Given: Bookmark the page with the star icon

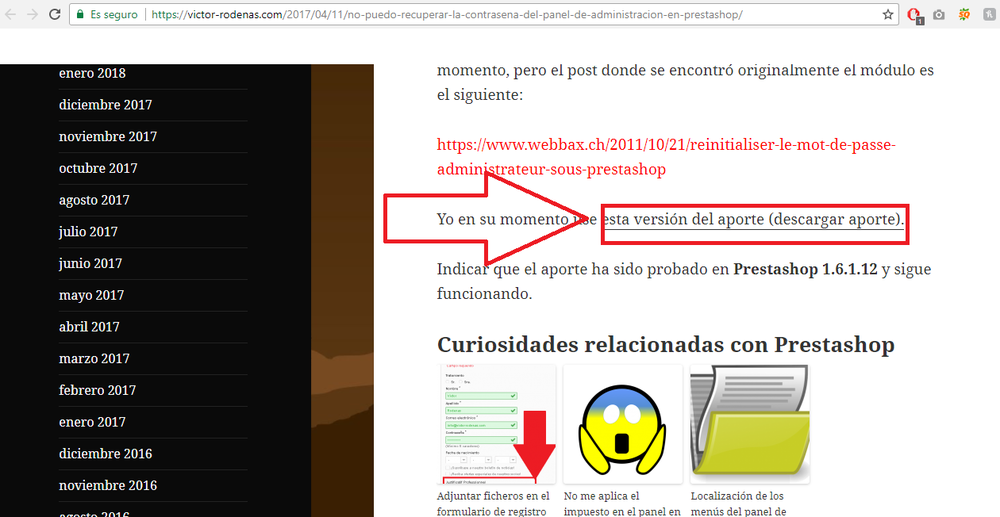Looking at the screenshot, I should click(888, 14).
